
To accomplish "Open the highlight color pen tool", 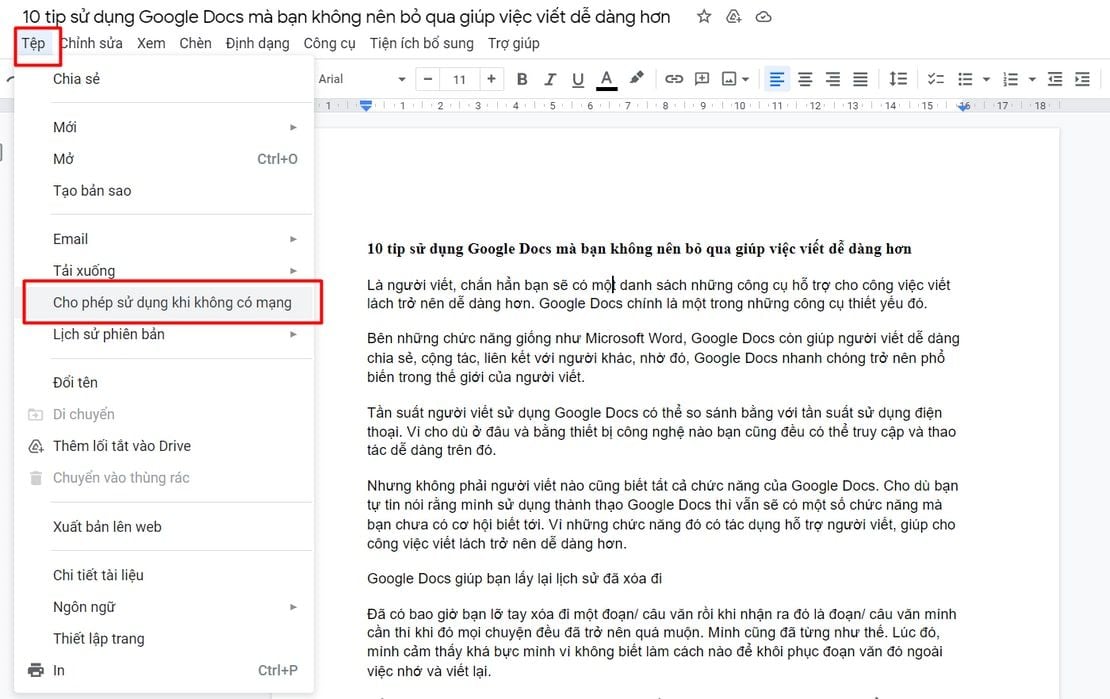I will pos(636,78).
